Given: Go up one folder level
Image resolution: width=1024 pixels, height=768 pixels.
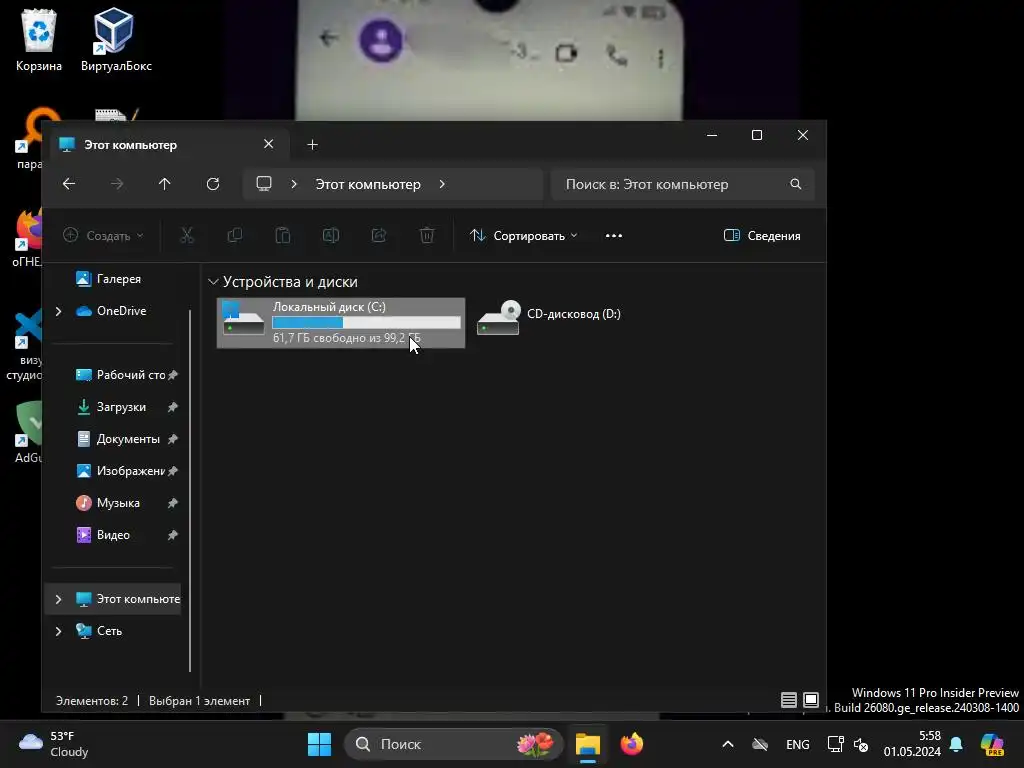Looking at the screenshot, I should point(165,184).
